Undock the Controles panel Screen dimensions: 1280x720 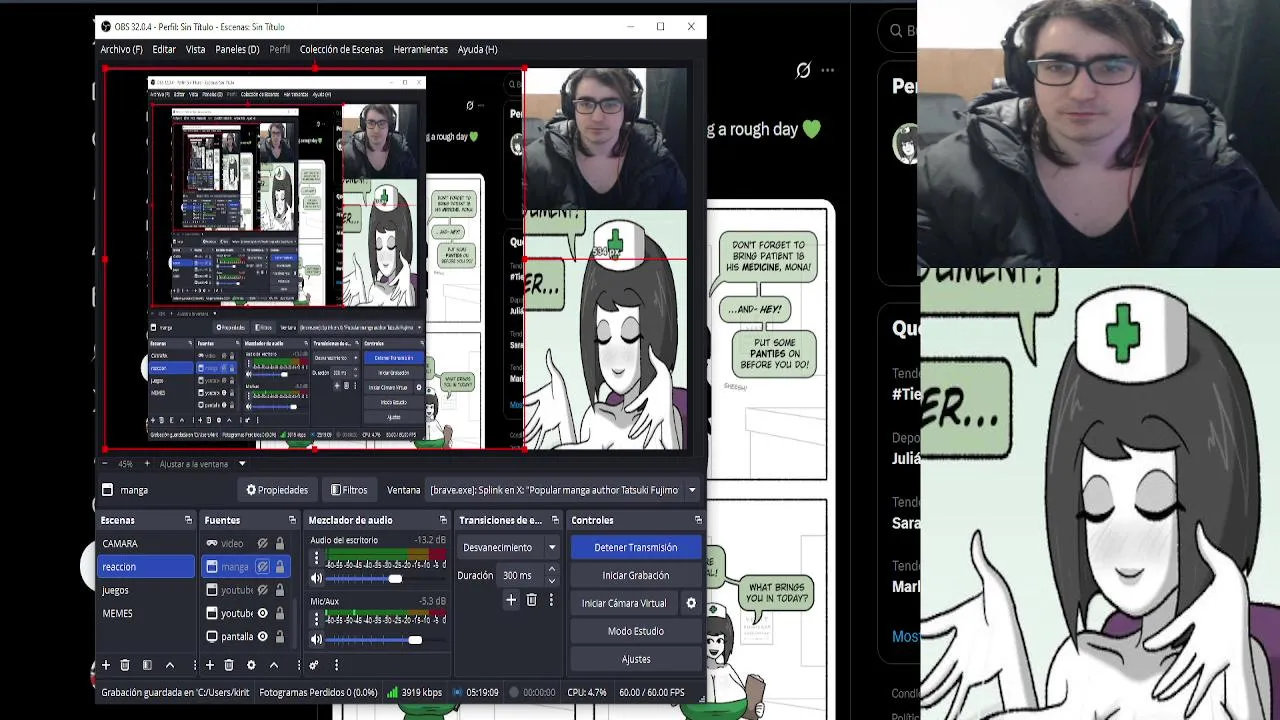pyautogui.click(x=698, y=520)
